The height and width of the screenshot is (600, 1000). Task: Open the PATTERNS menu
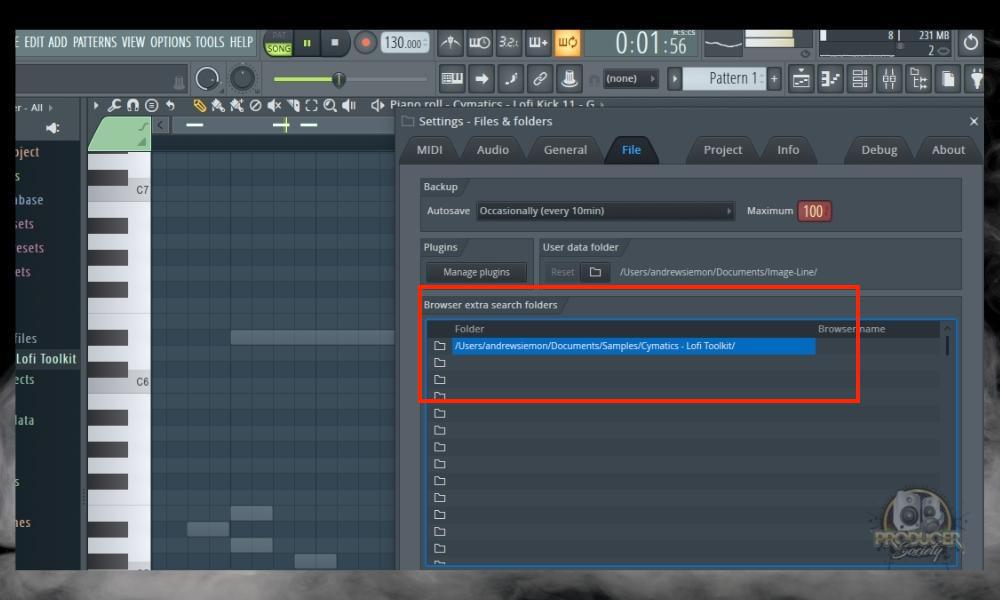click(94, 43)
